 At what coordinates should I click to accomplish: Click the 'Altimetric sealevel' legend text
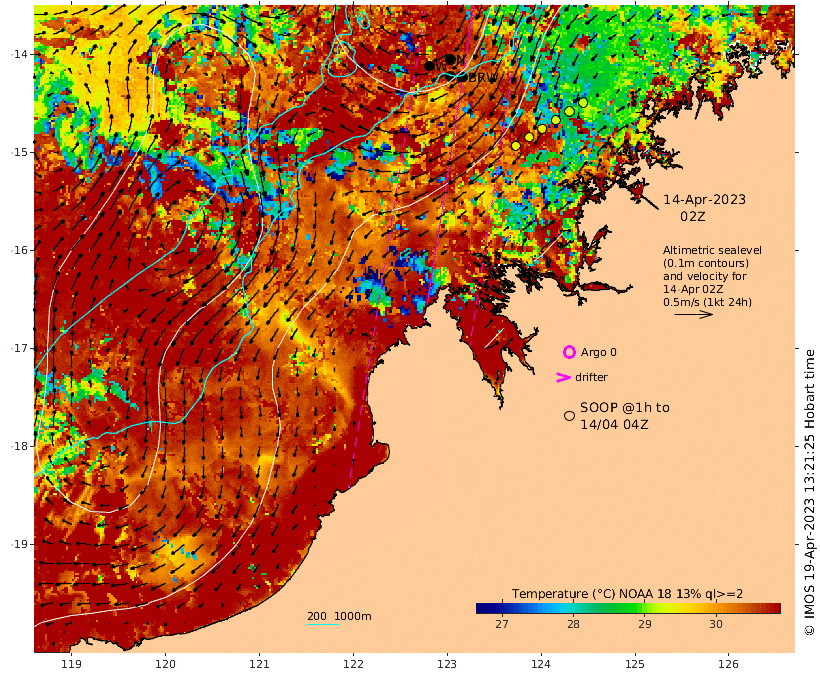pyautogui.click(x=712, y=250)
